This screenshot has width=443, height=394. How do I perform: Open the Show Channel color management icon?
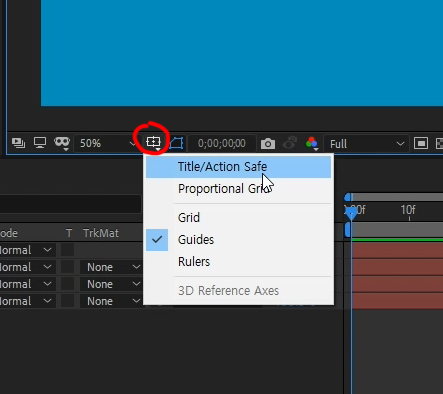[x=312, y=143]
